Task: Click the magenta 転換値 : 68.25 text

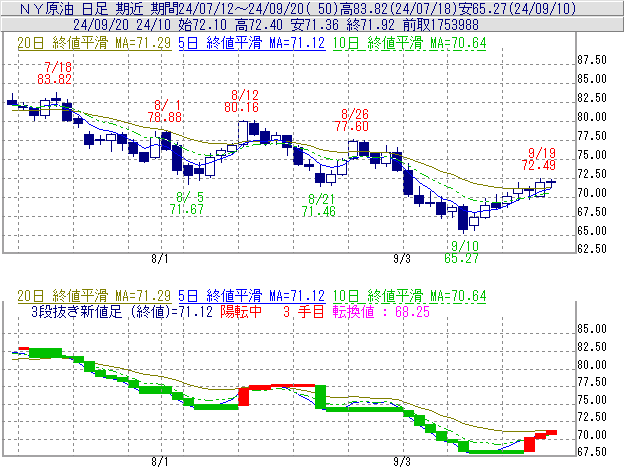Action: click(x=381, y=311)
